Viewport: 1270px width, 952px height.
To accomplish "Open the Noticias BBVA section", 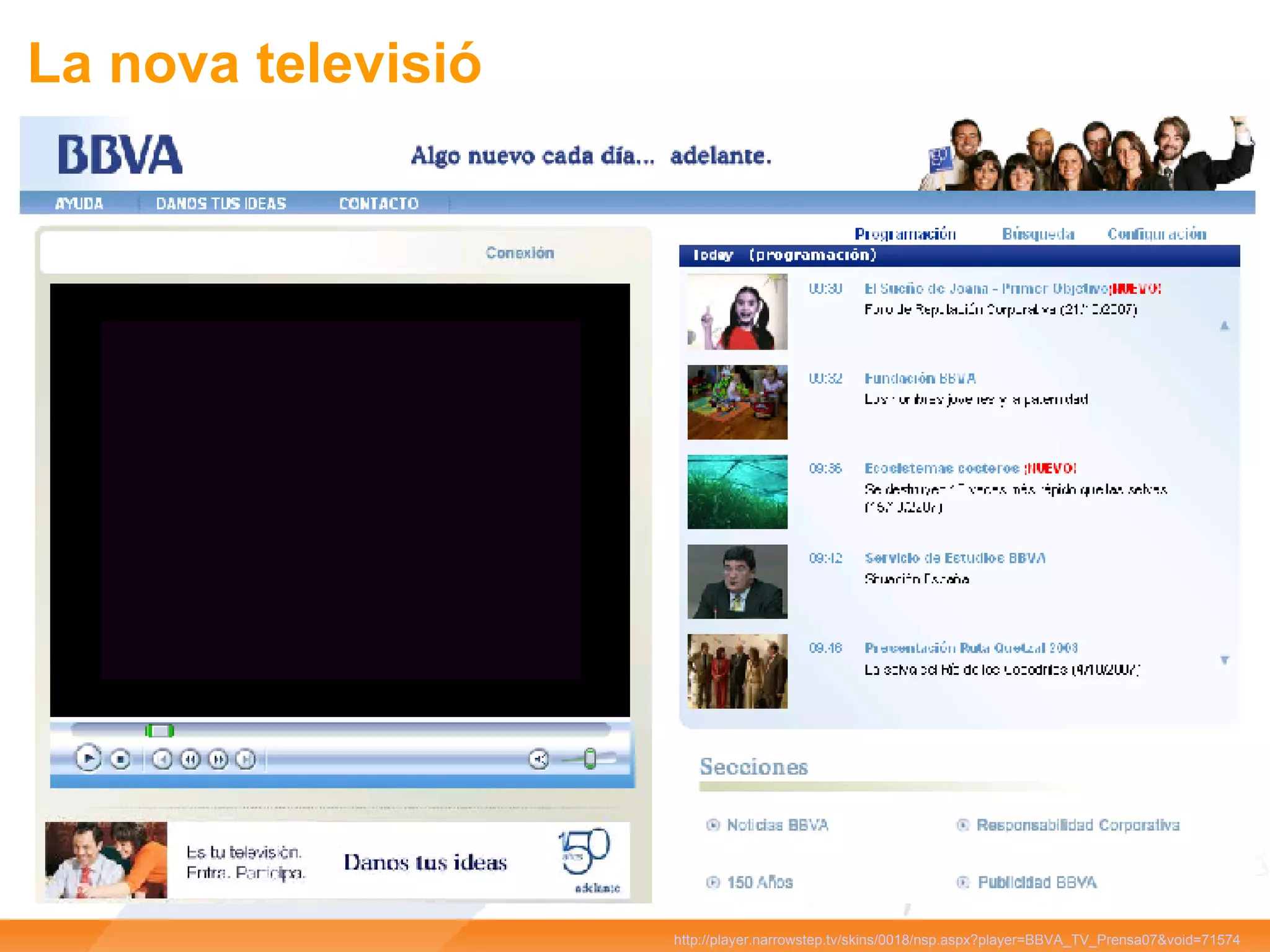I will point(777,825).
